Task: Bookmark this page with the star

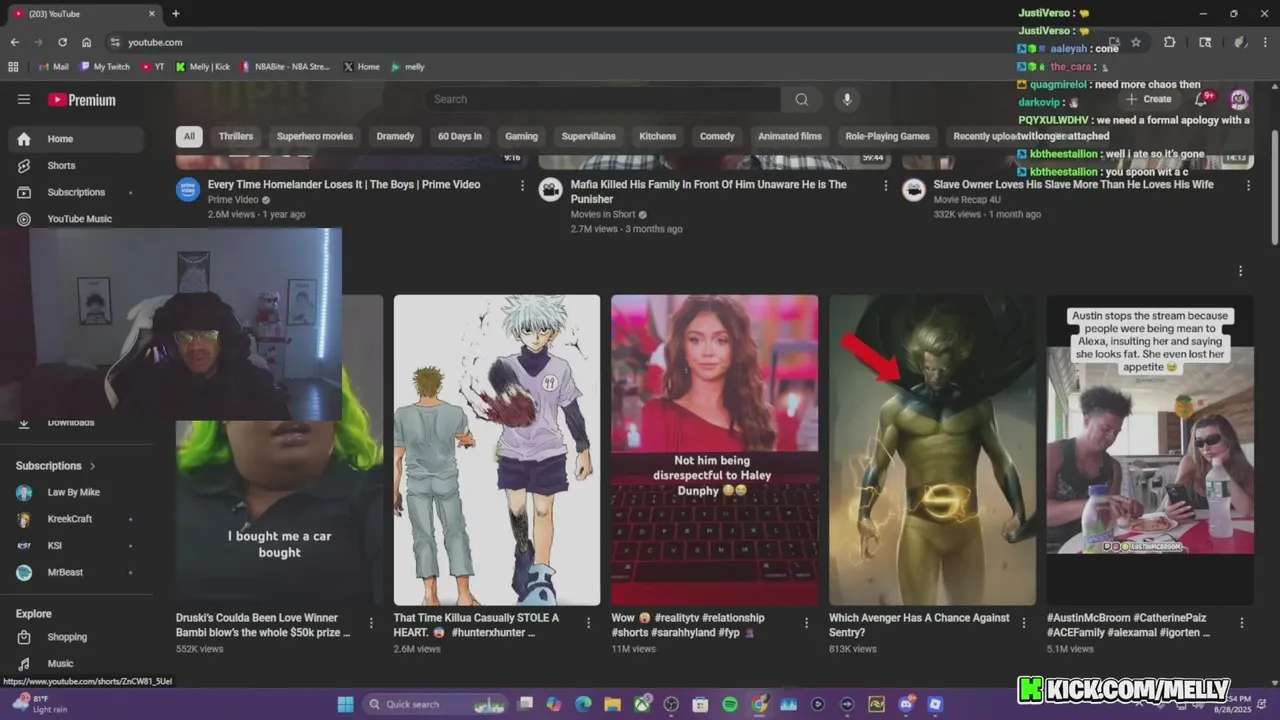Action: 1136,42
